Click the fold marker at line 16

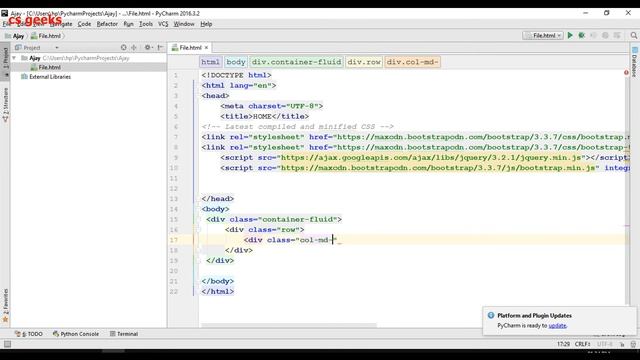198,229
